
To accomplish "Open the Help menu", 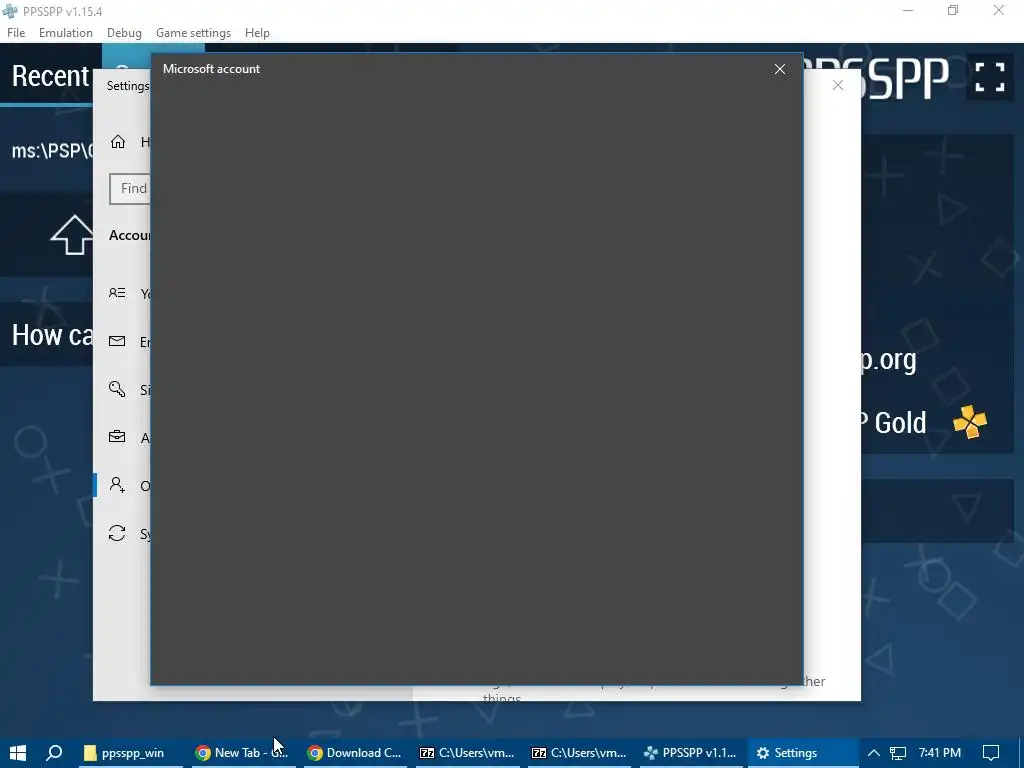I will pyautogui.click(x=257, y=33).
